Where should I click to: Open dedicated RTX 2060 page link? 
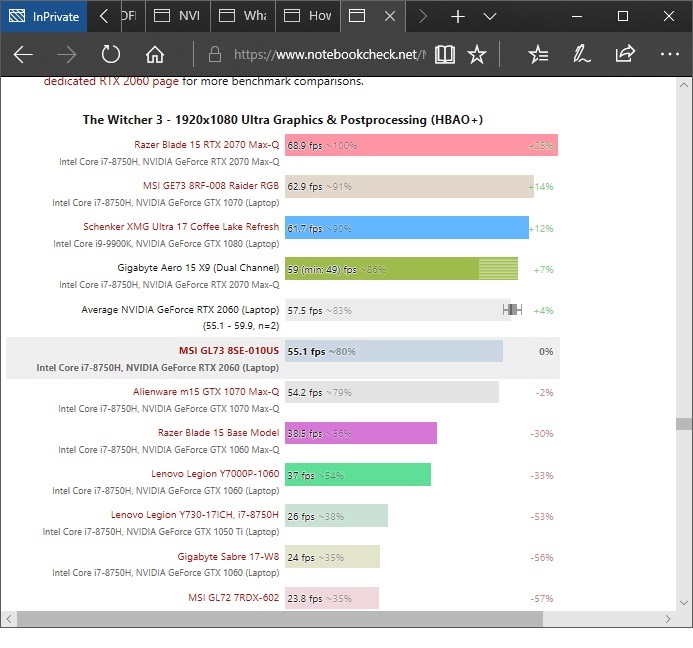pos(111,81)
